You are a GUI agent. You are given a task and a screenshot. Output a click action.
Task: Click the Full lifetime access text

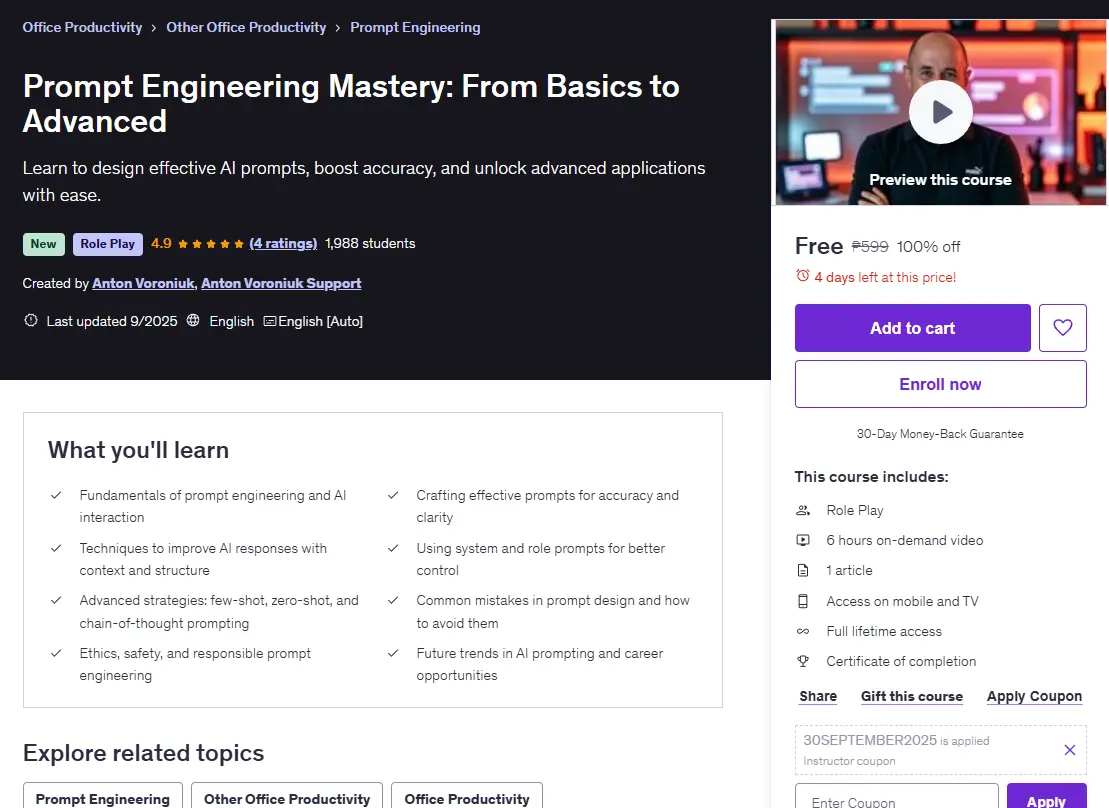(884, 631)
